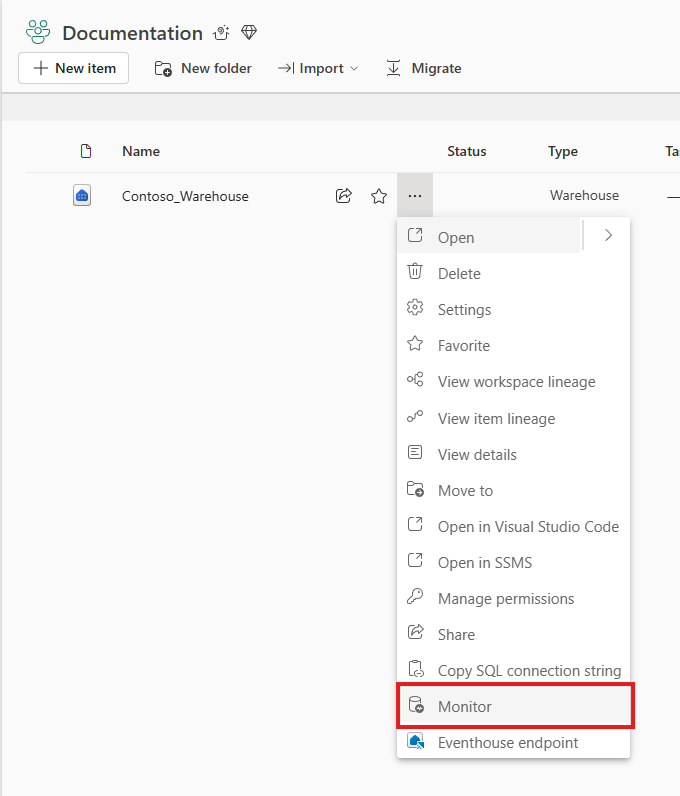Viewport: 680px width, 796px height.
Task: Click the Type column header
Action: 563,151
